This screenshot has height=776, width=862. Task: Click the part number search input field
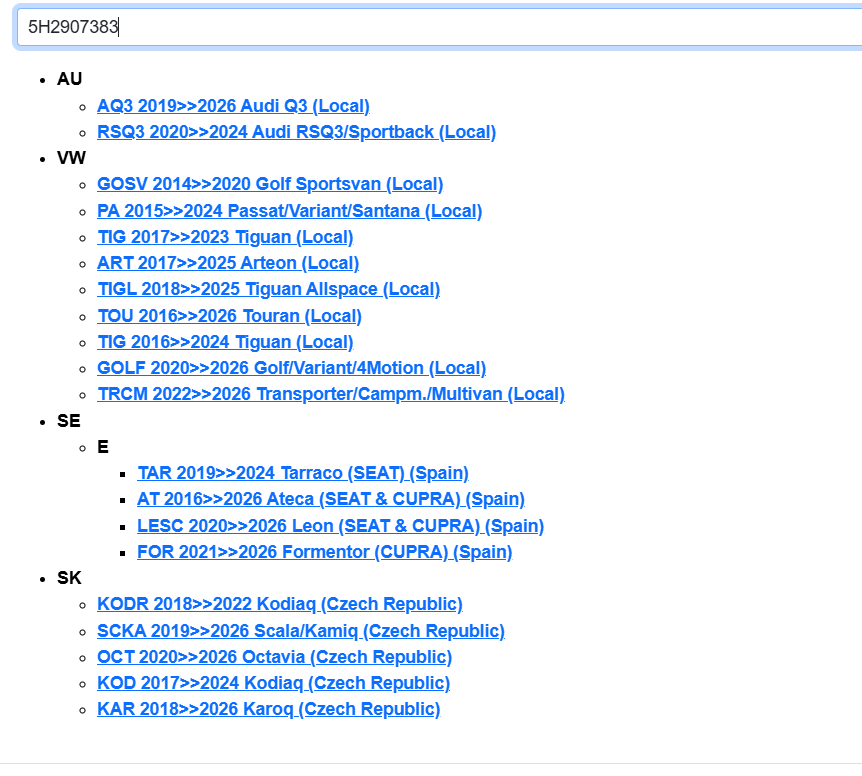pyautogui.click(x=440, y=27)
